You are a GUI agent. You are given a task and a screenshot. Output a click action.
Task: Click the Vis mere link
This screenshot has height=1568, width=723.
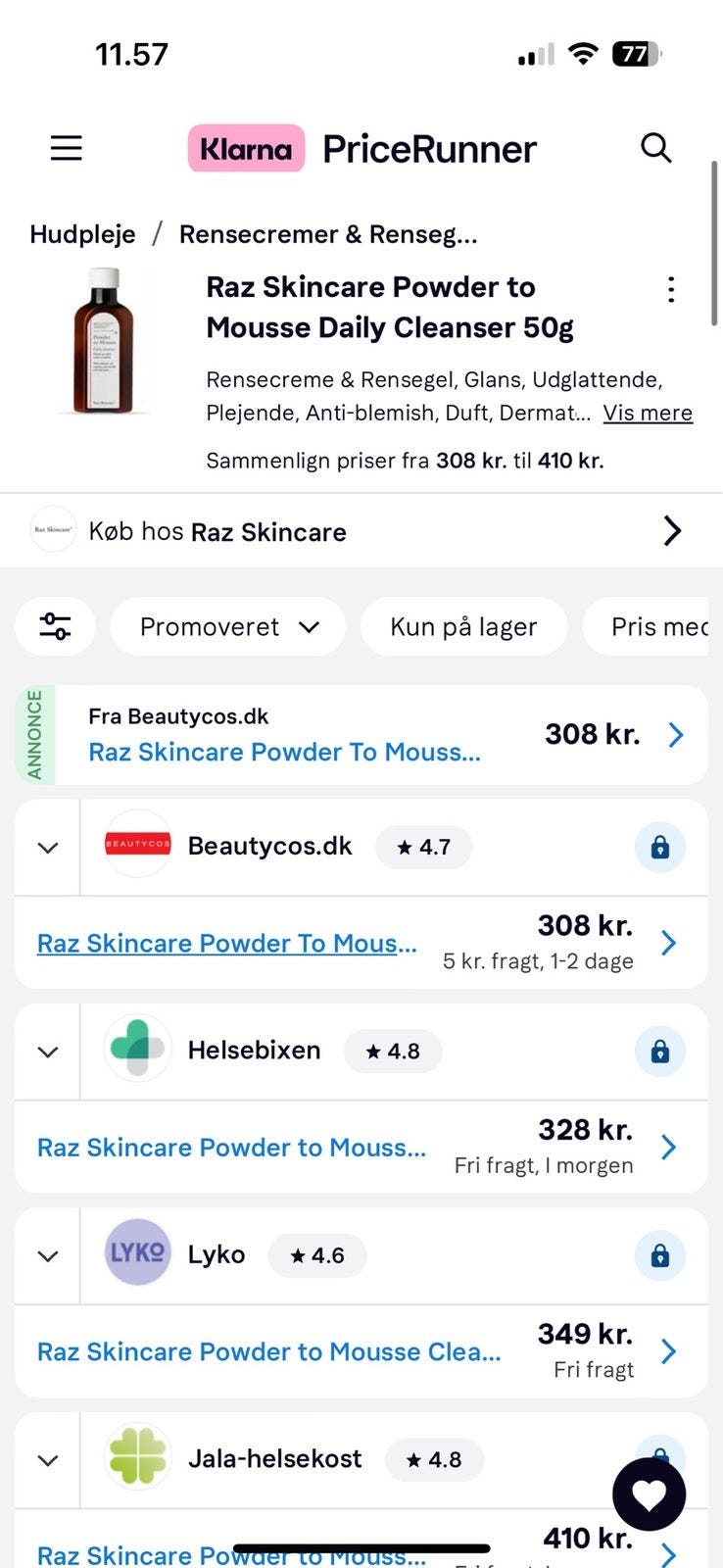[x=648, y=413]
